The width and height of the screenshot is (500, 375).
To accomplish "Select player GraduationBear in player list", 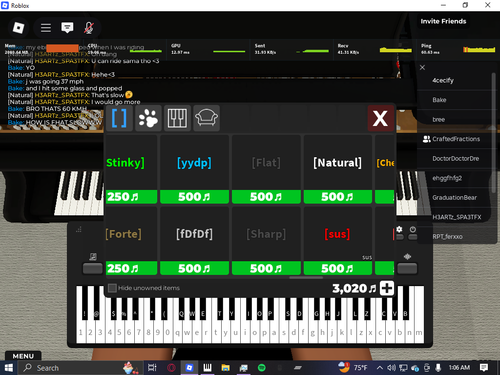I will tap(455, 197).
